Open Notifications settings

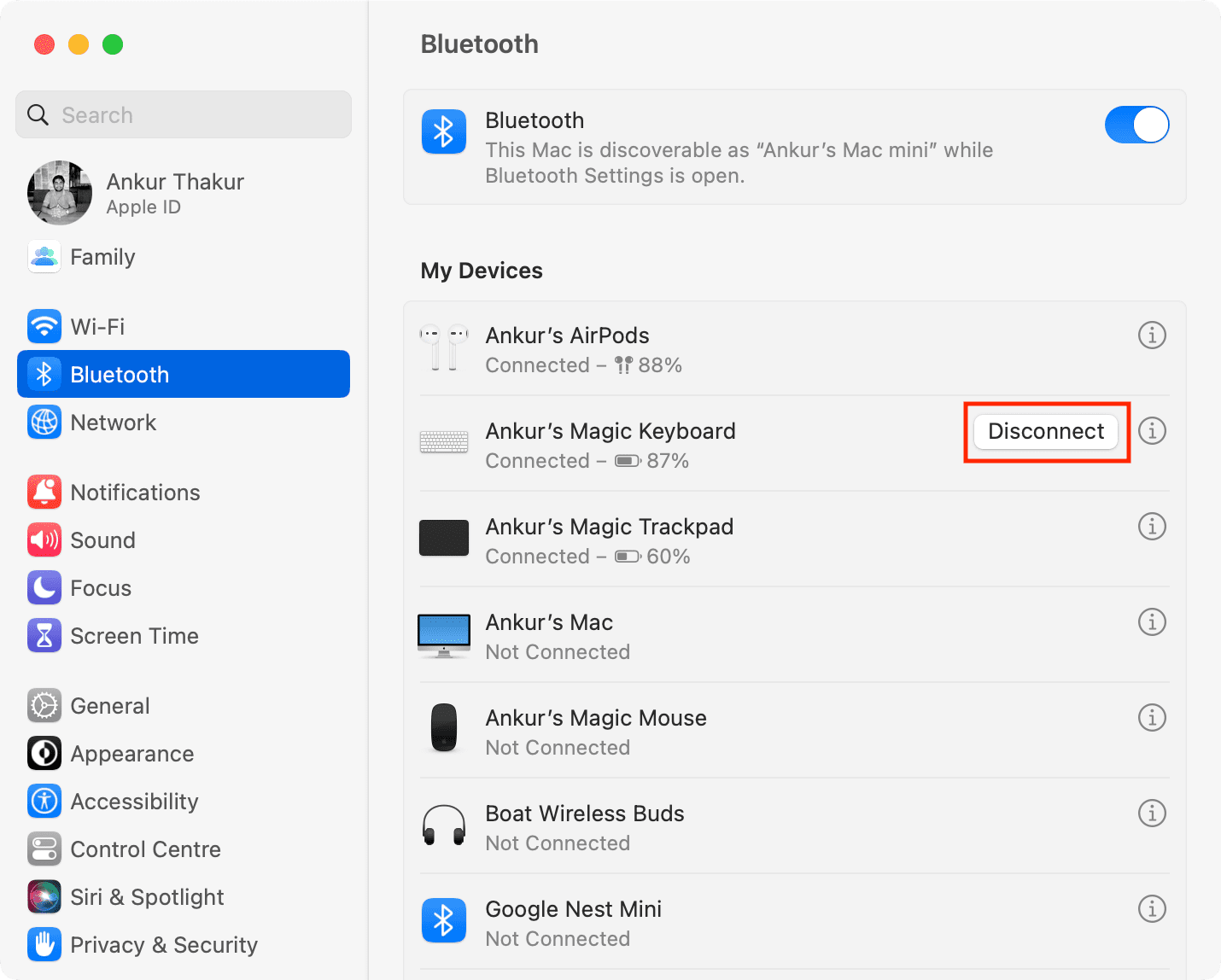184,493
